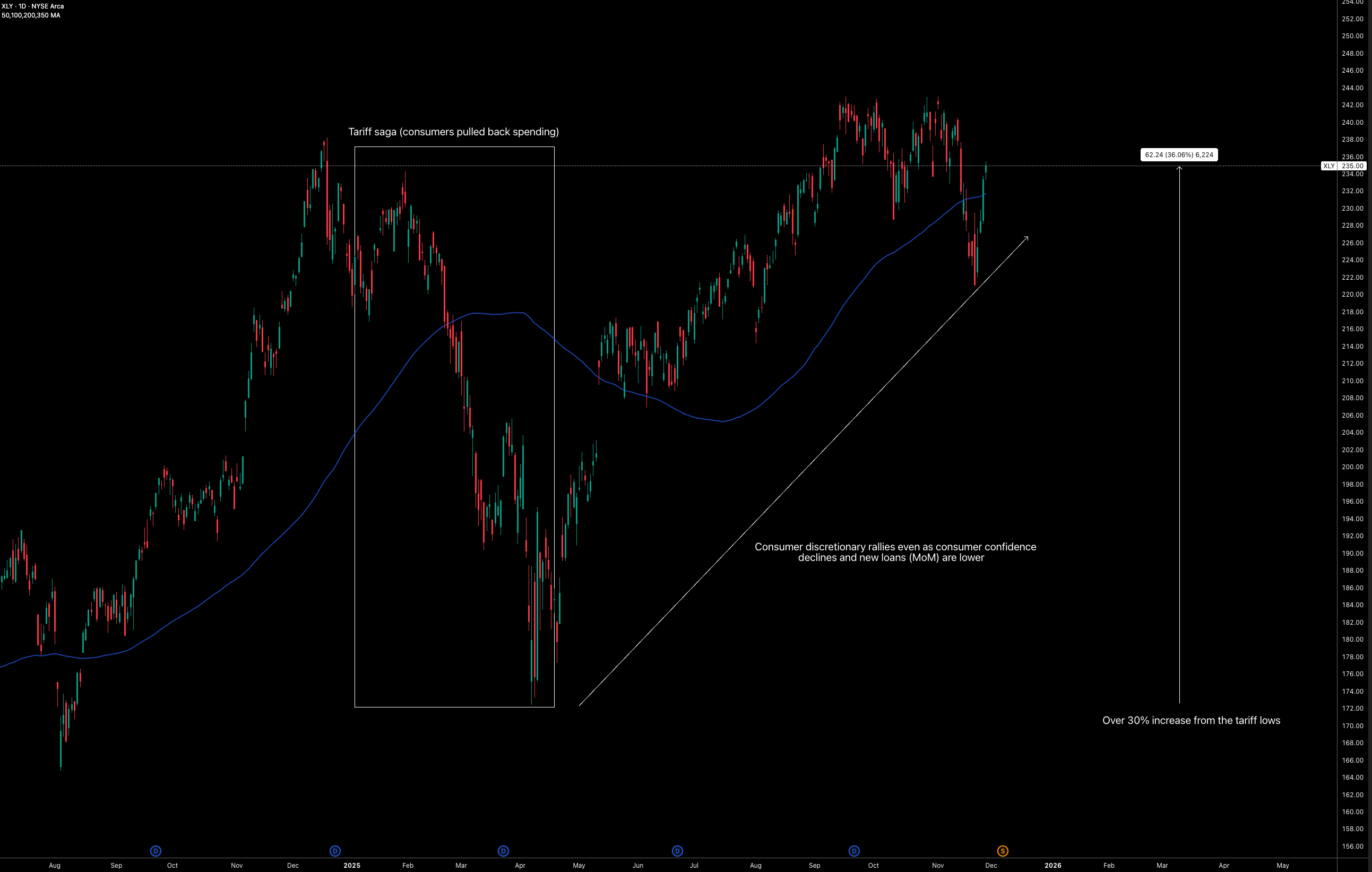1372x872 pixels.
Task: Select the 36.06% price range measurement label
Action: [1179, 155]
